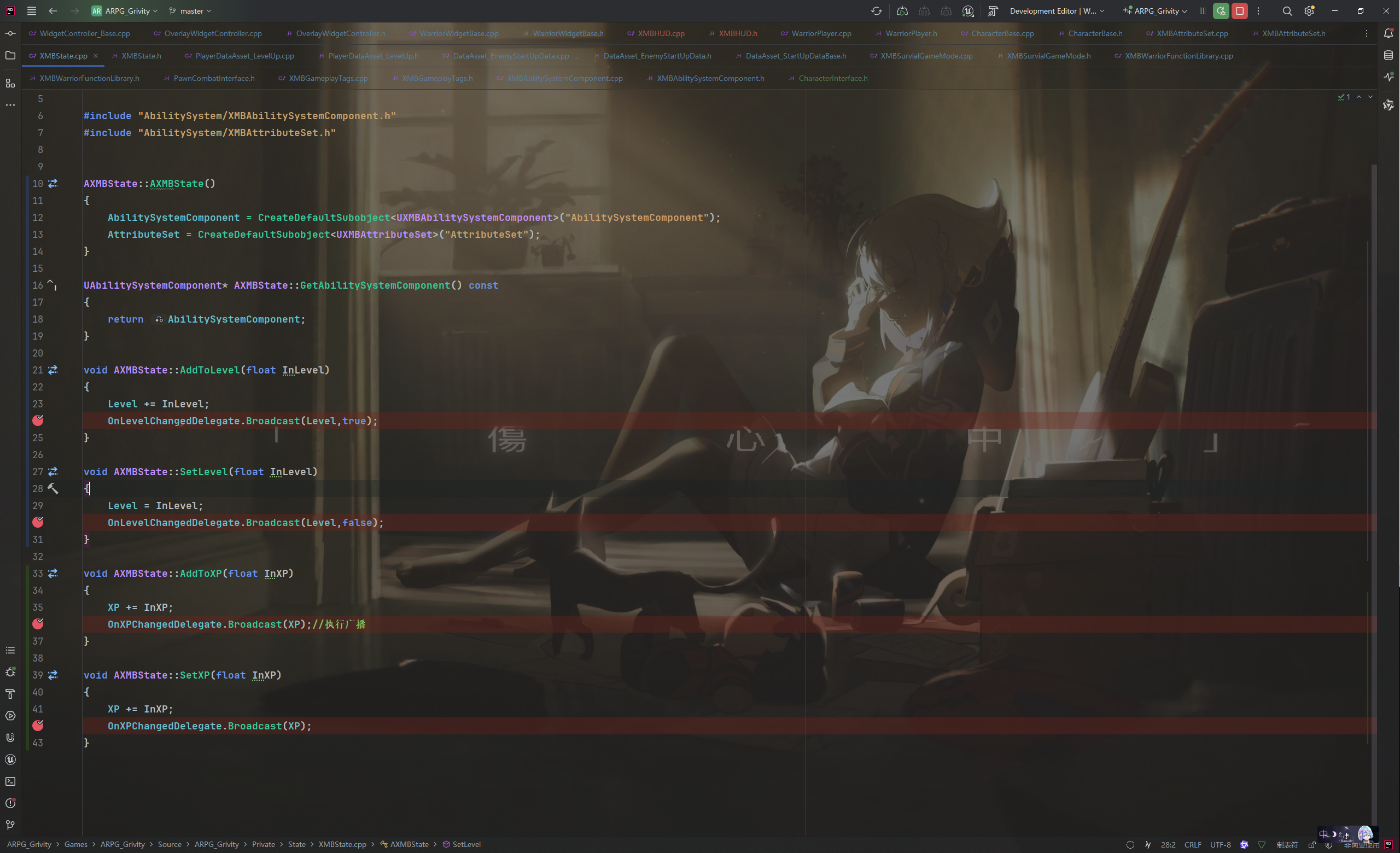Click navigate-to-declaration gutter icon line 10

pos(53,183)
